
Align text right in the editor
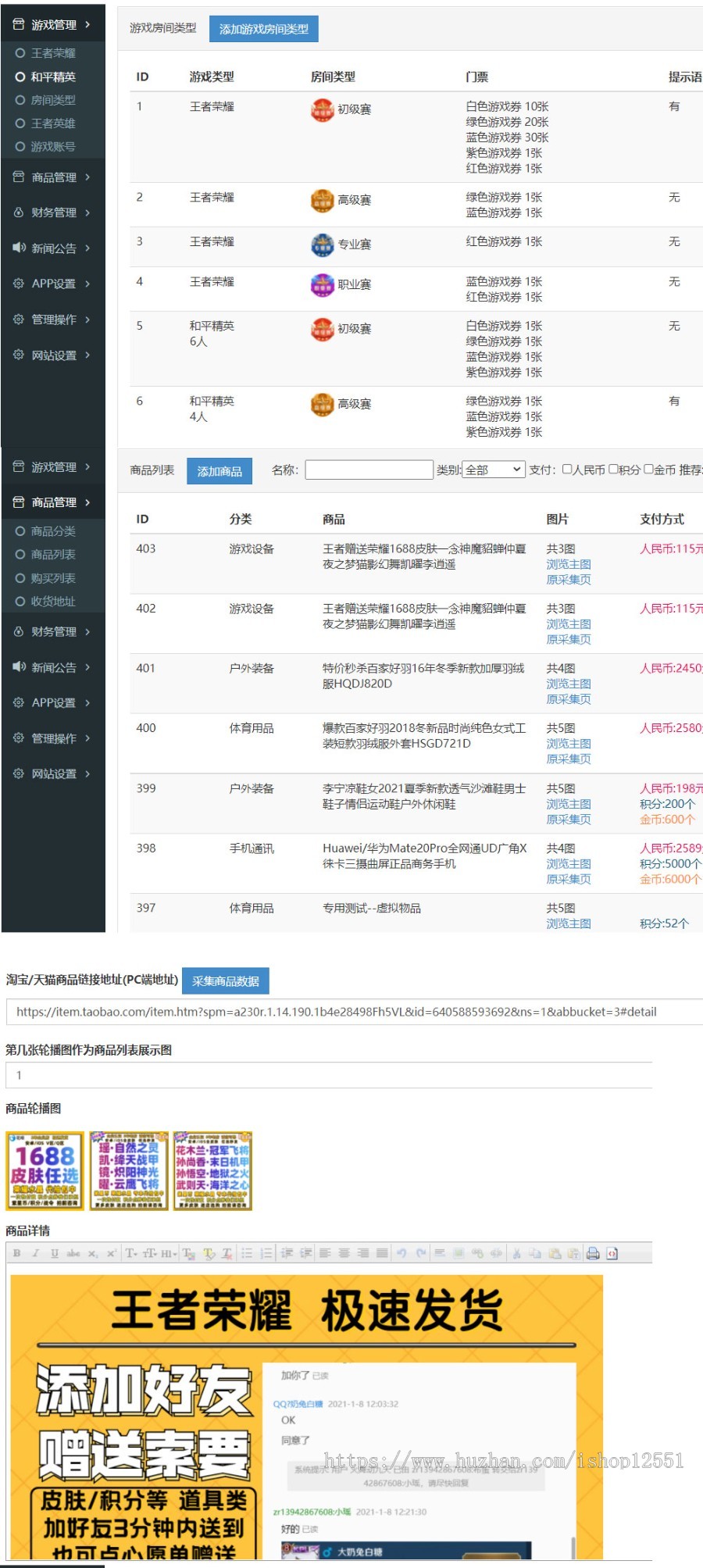[363, 1253]
